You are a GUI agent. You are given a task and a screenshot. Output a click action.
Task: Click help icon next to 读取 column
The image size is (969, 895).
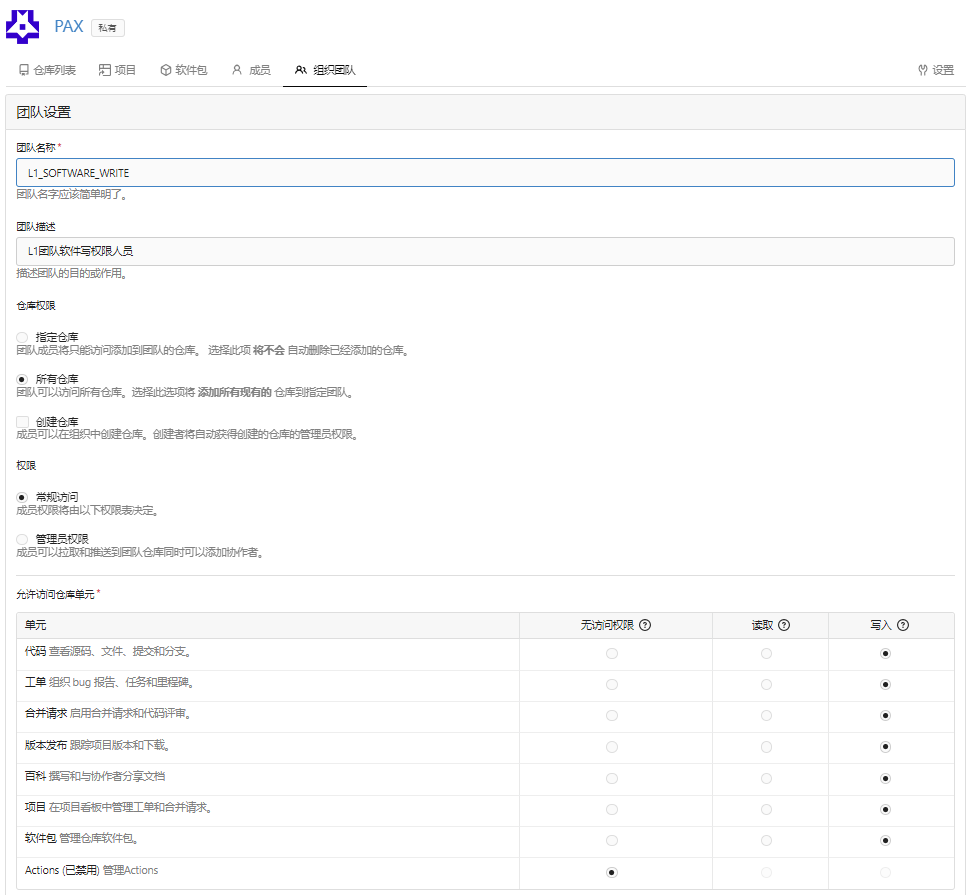(x=784, y=625)
